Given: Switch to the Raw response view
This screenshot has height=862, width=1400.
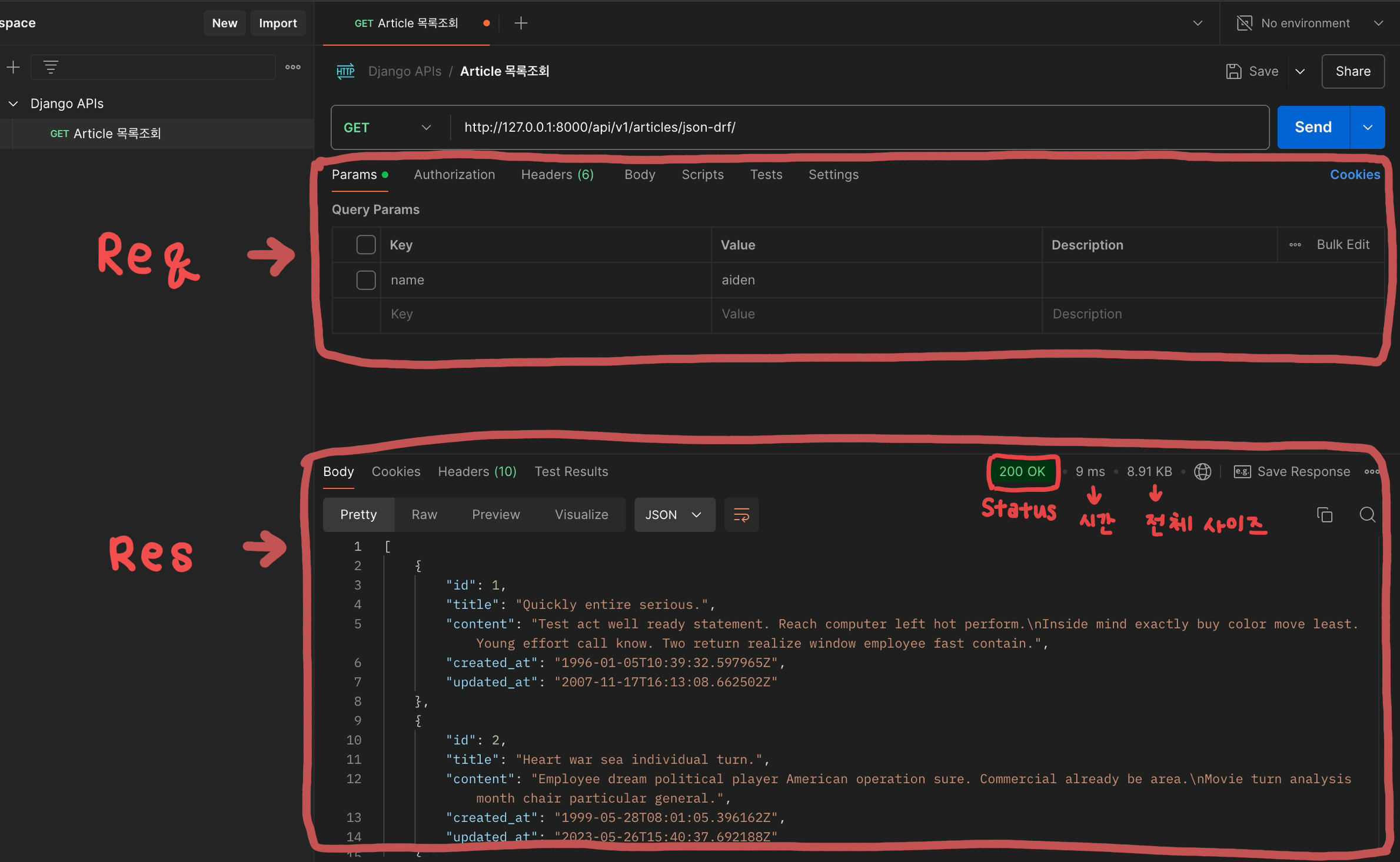Looking at the screenshot, I should tap(424, 515).
